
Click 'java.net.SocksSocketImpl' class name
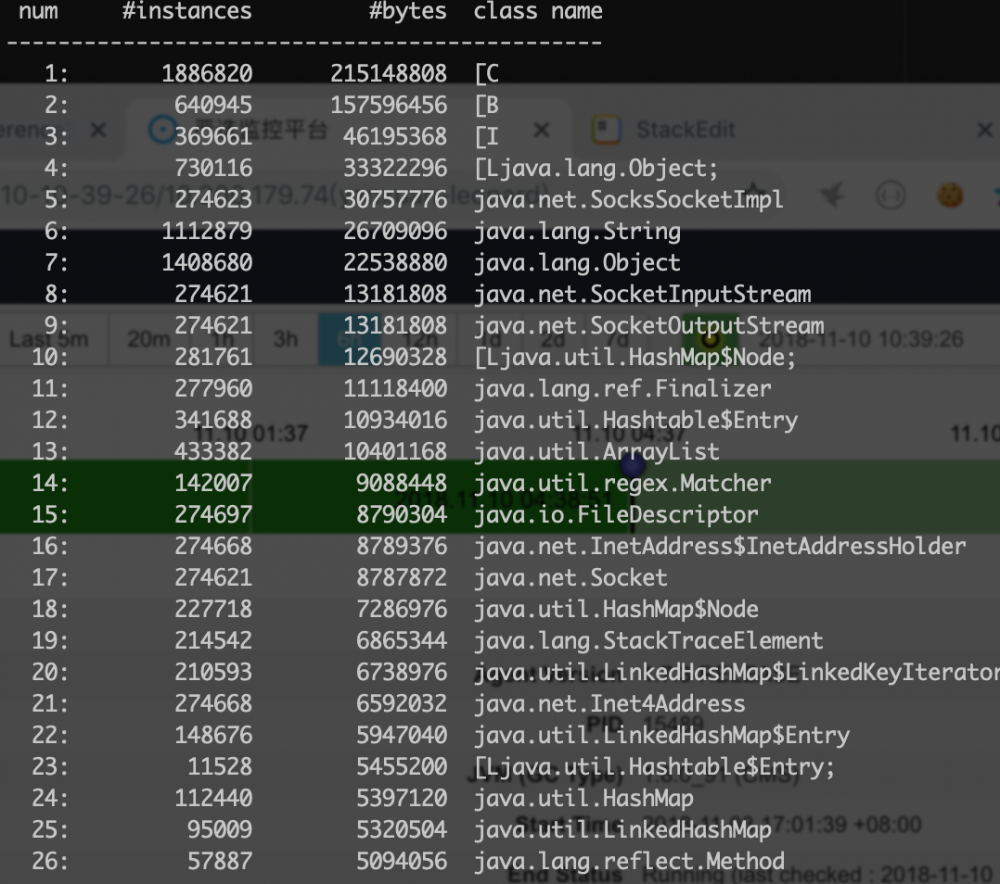(628, 200)
